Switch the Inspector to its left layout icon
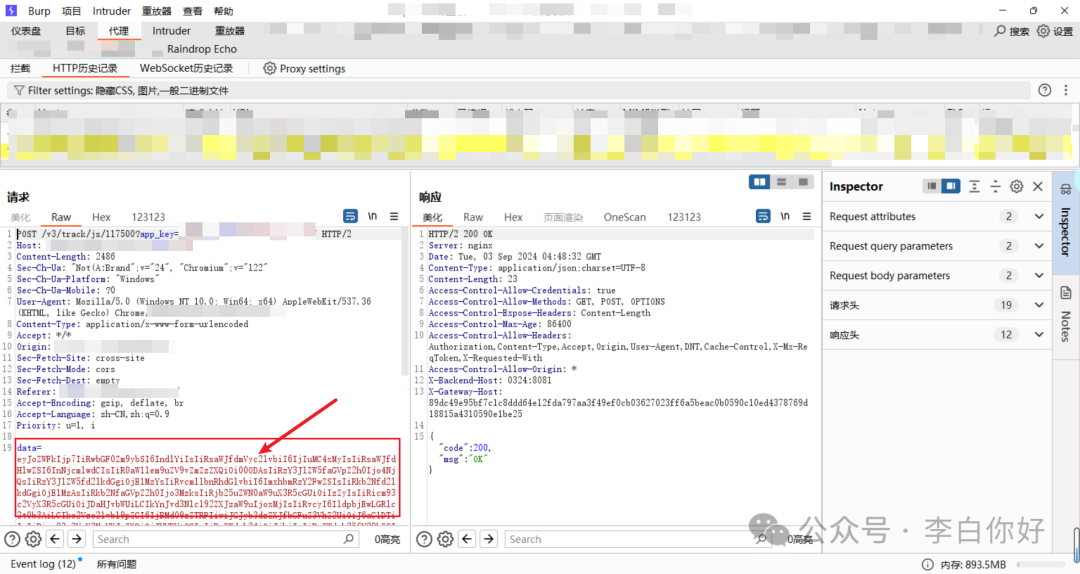Screen dimensions: 1080x574 point(931,186)
